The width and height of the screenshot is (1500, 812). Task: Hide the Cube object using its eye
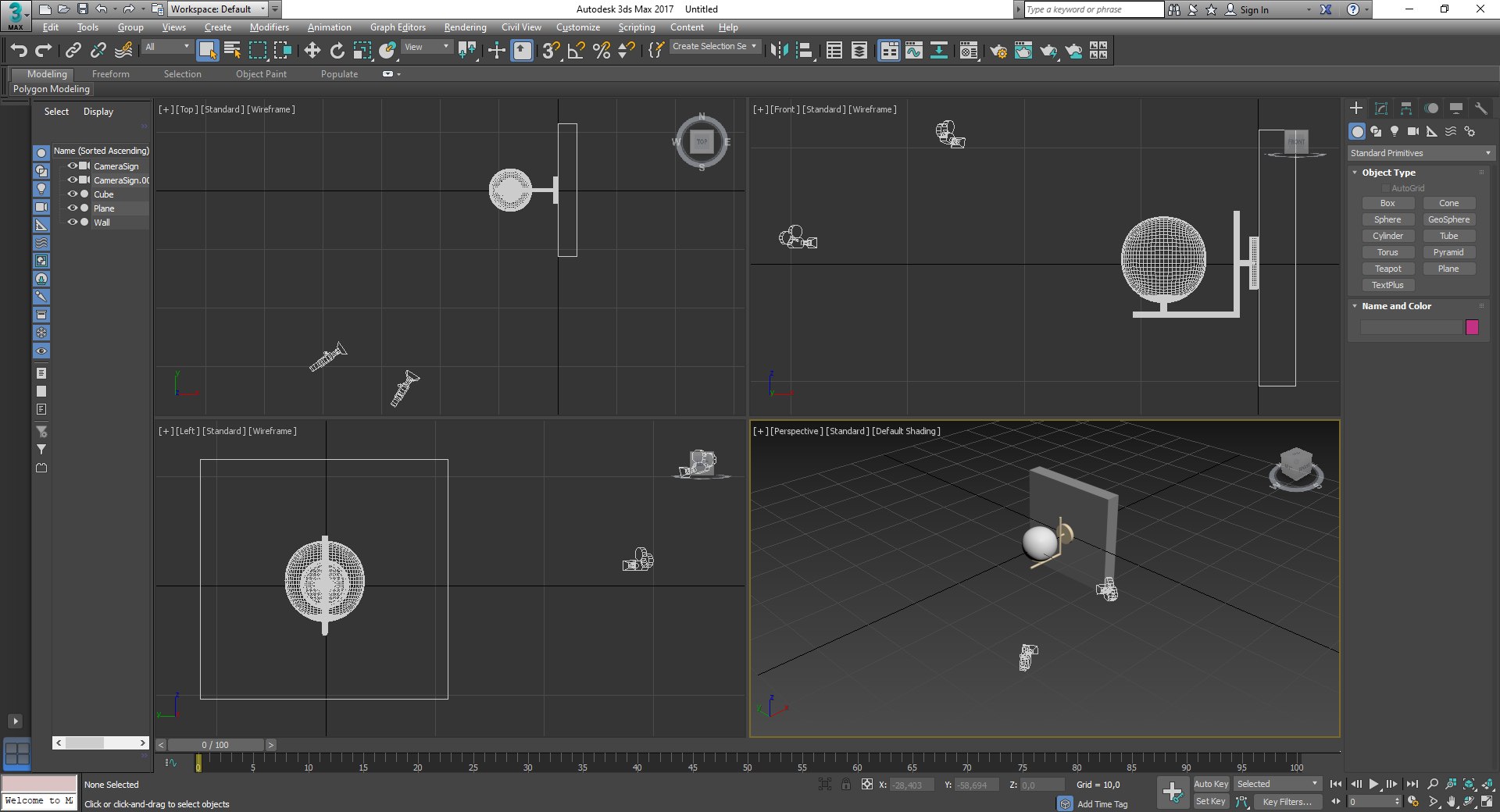tap(73, 194)
